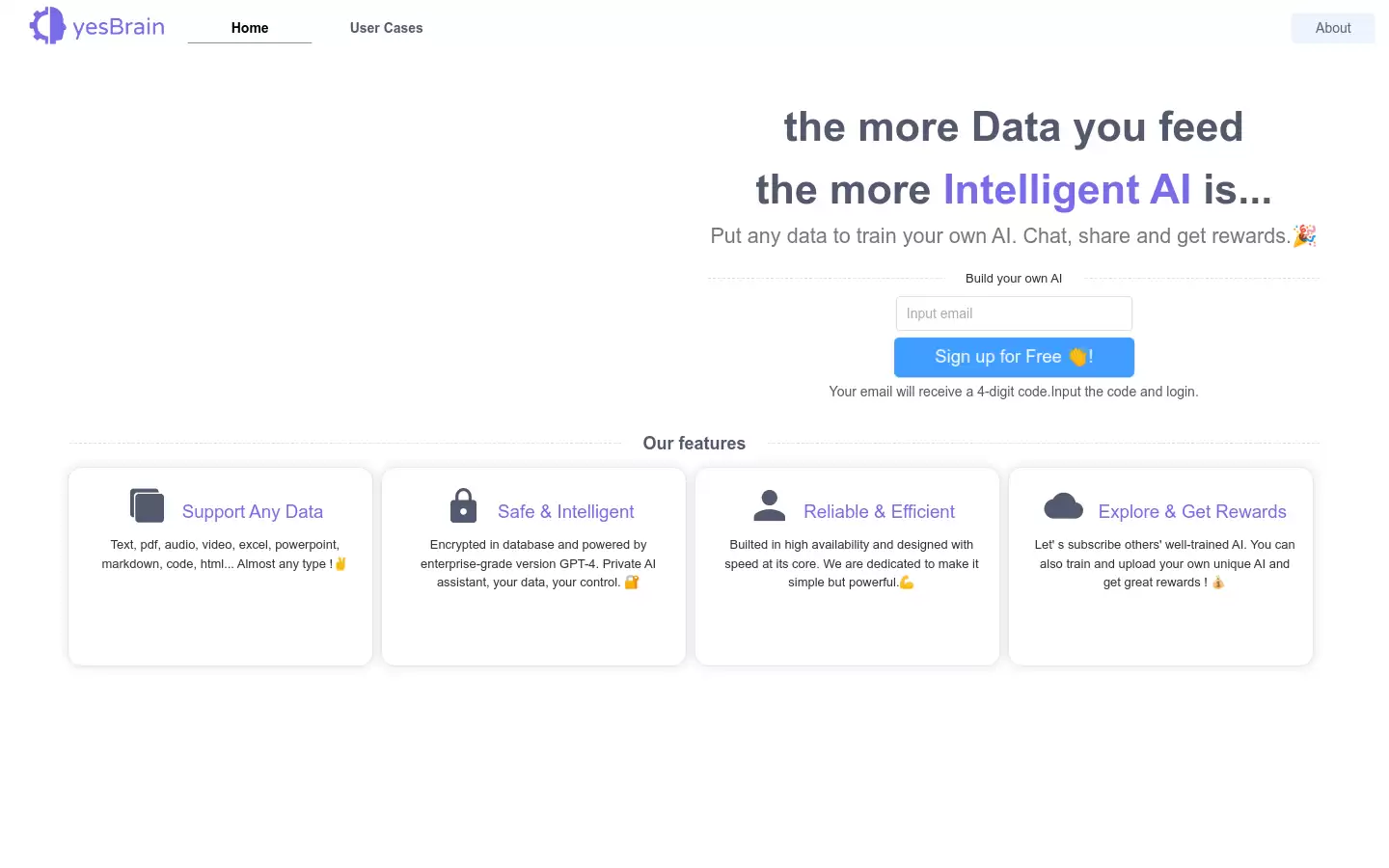Click the yesBrain brain logo icon

[x=47, y=26]
